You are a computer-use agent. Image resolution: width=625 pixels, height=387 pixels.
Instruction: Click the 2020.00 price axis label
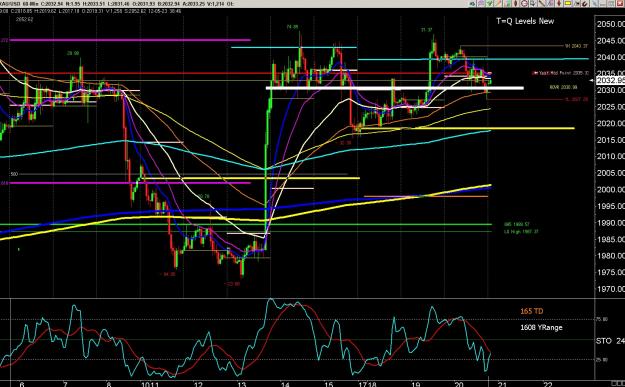point(610,123)
